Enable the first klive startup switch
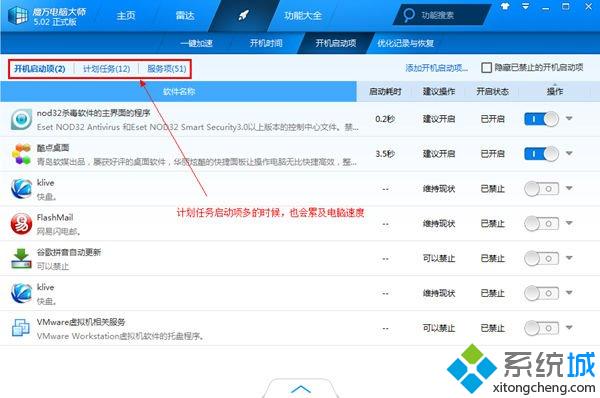The width and height of the screenshot is (600, 398). [541, 189]
